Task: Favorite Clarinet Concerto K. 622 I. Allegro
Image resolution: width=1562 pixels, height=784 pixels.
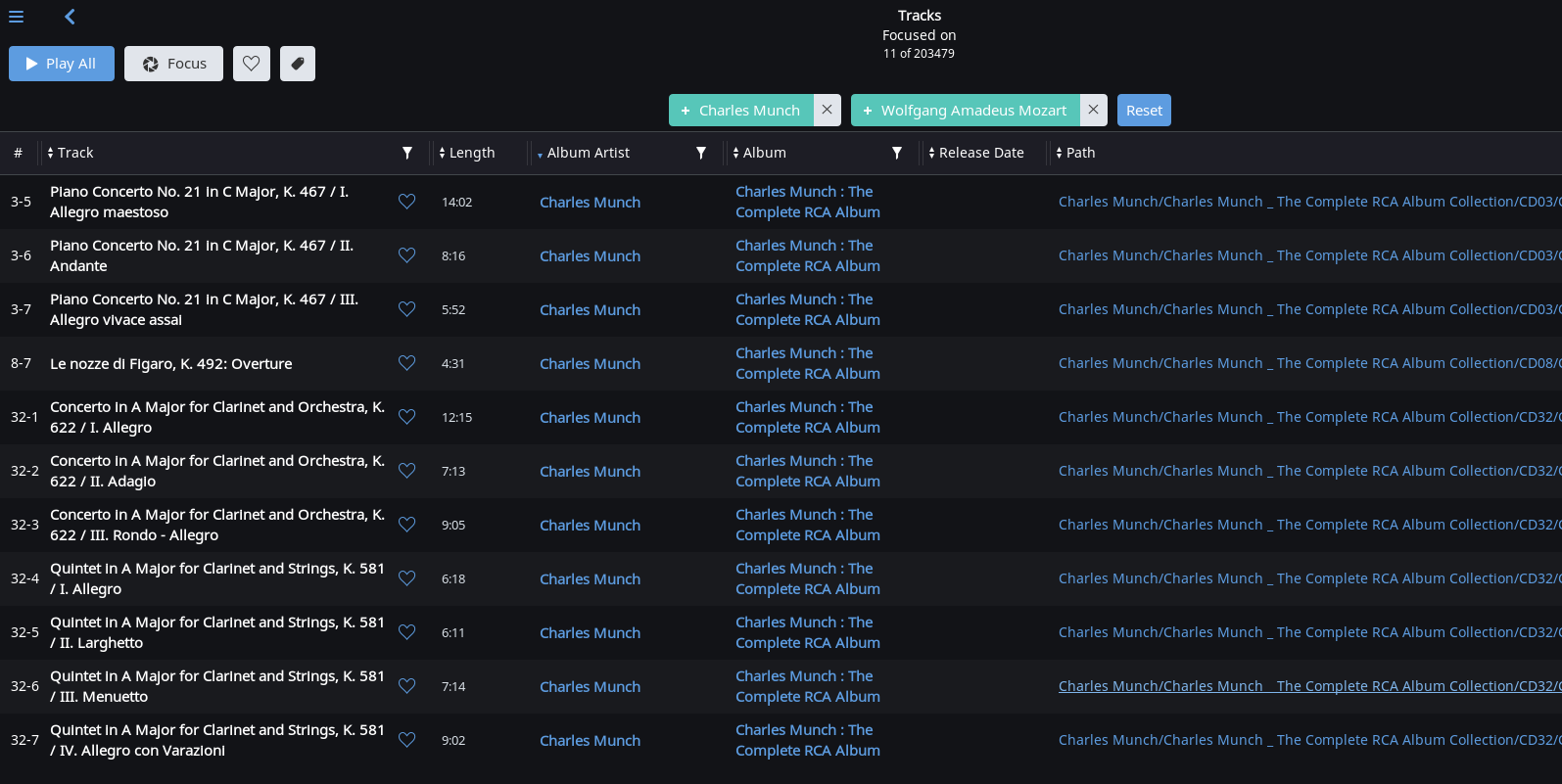Action: click(407, 417)
